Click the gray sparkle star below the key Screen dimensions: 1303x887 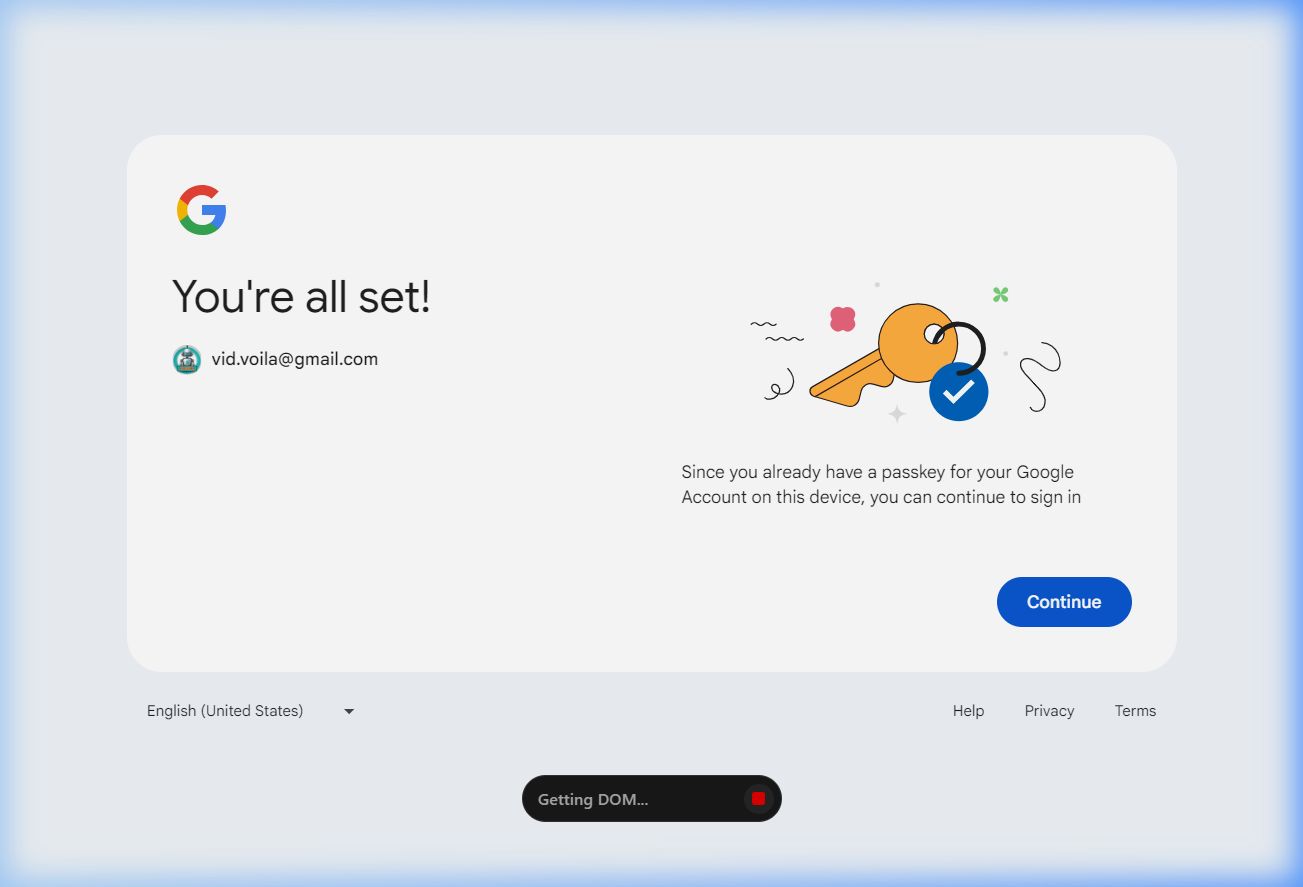pyautogui.click(x=897, y=413)
